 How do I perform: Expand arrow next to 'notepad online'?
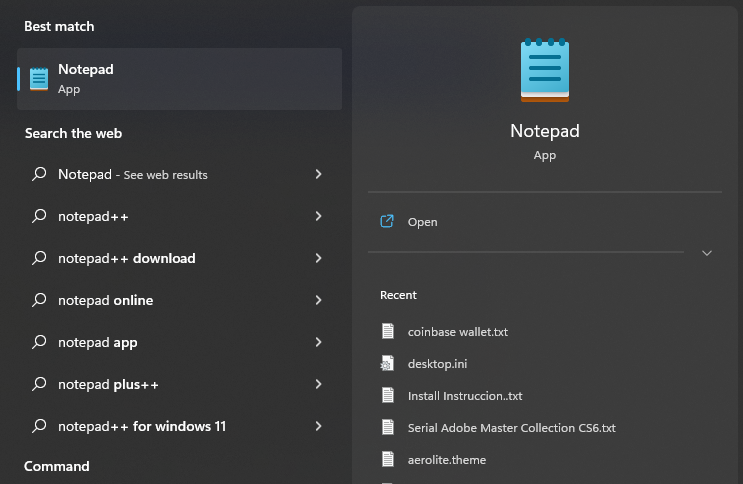(x=318, y=300)
